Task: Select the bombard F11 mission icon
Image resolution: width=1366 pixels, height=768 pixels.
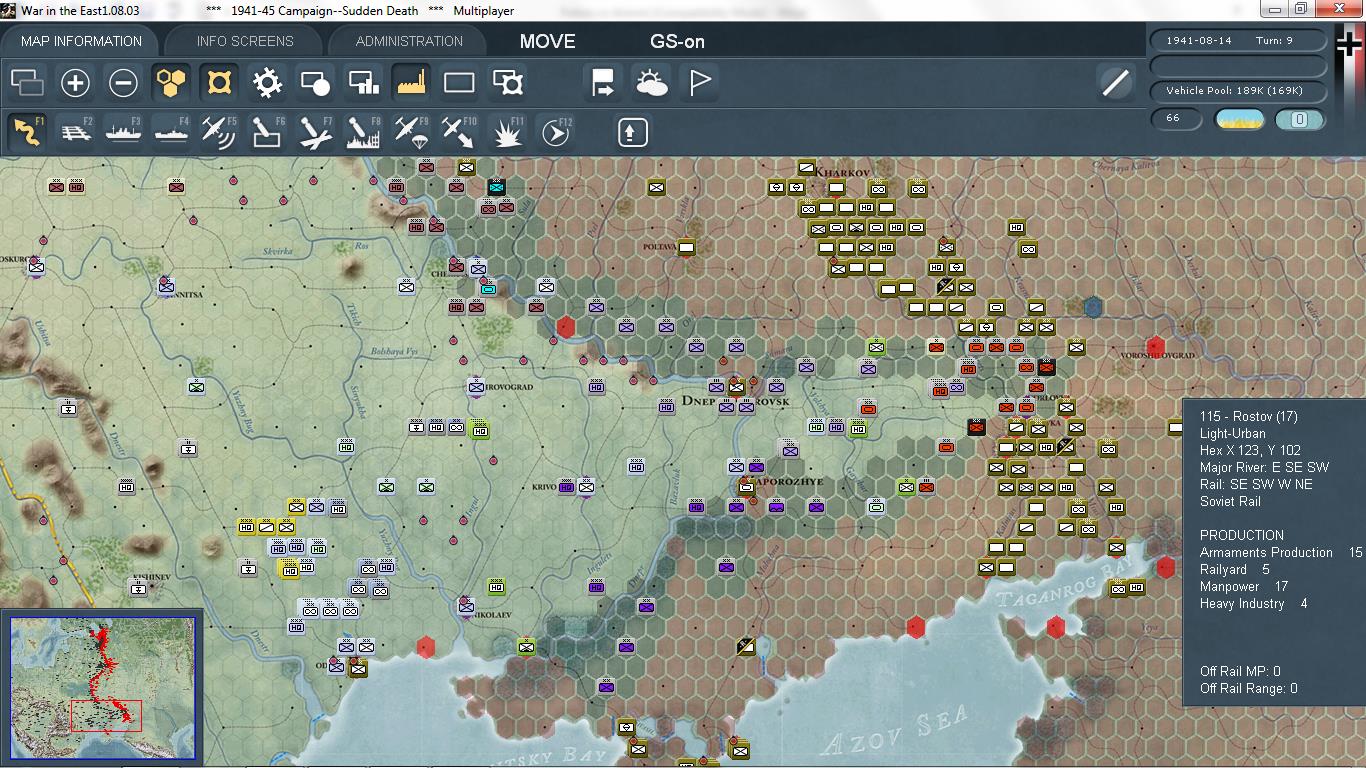Action: (507, 131)
